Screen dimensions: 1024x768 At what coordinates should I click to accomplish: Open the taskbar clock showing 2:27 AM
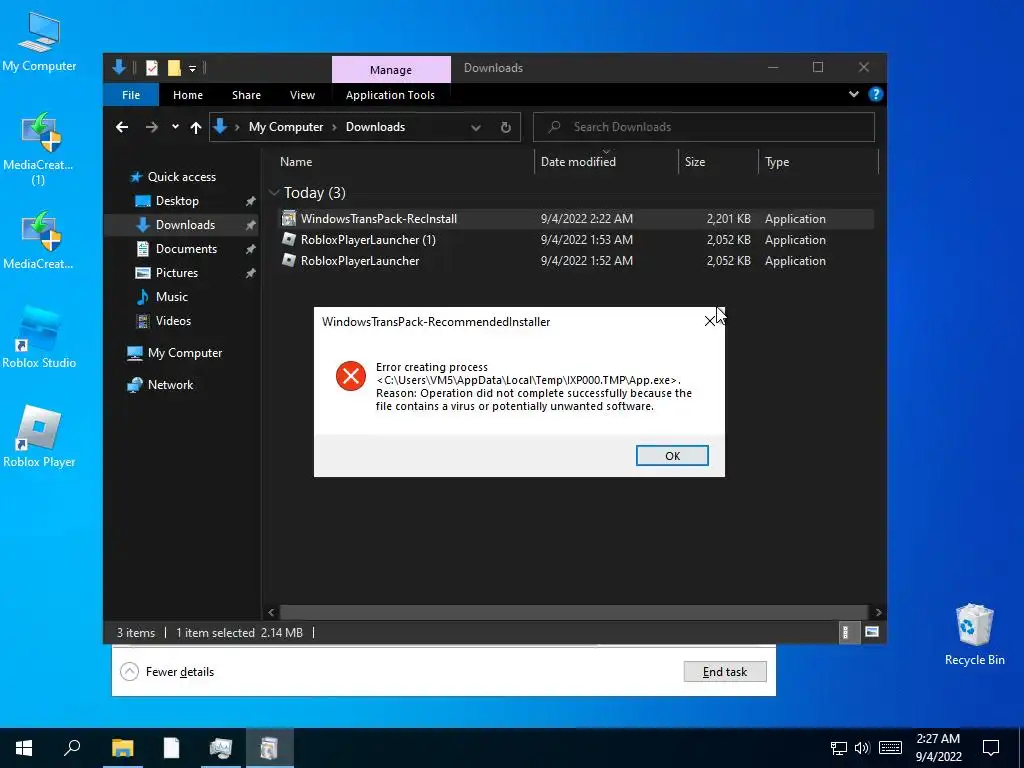click(x=938, y=748)
